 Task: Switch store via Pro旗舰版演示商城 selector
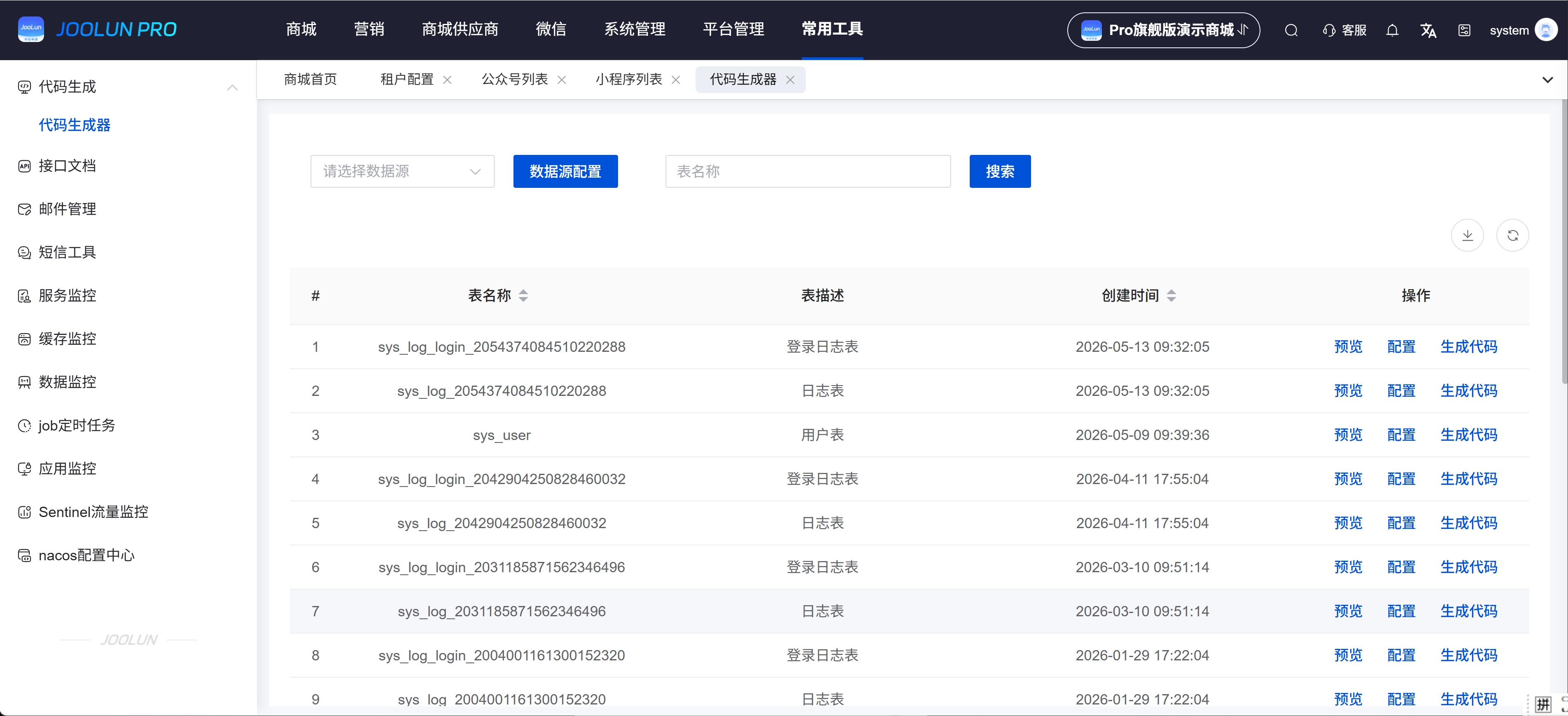coord(1163,30)
